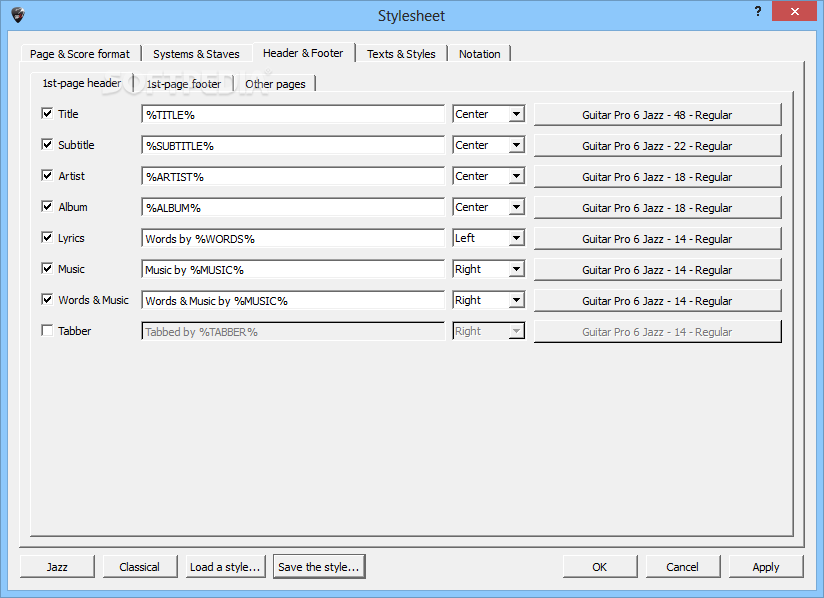Click the Tabbed by %TABBER% field
The height and width of the screenshot is (598, 824).
(x=293, y=331)
